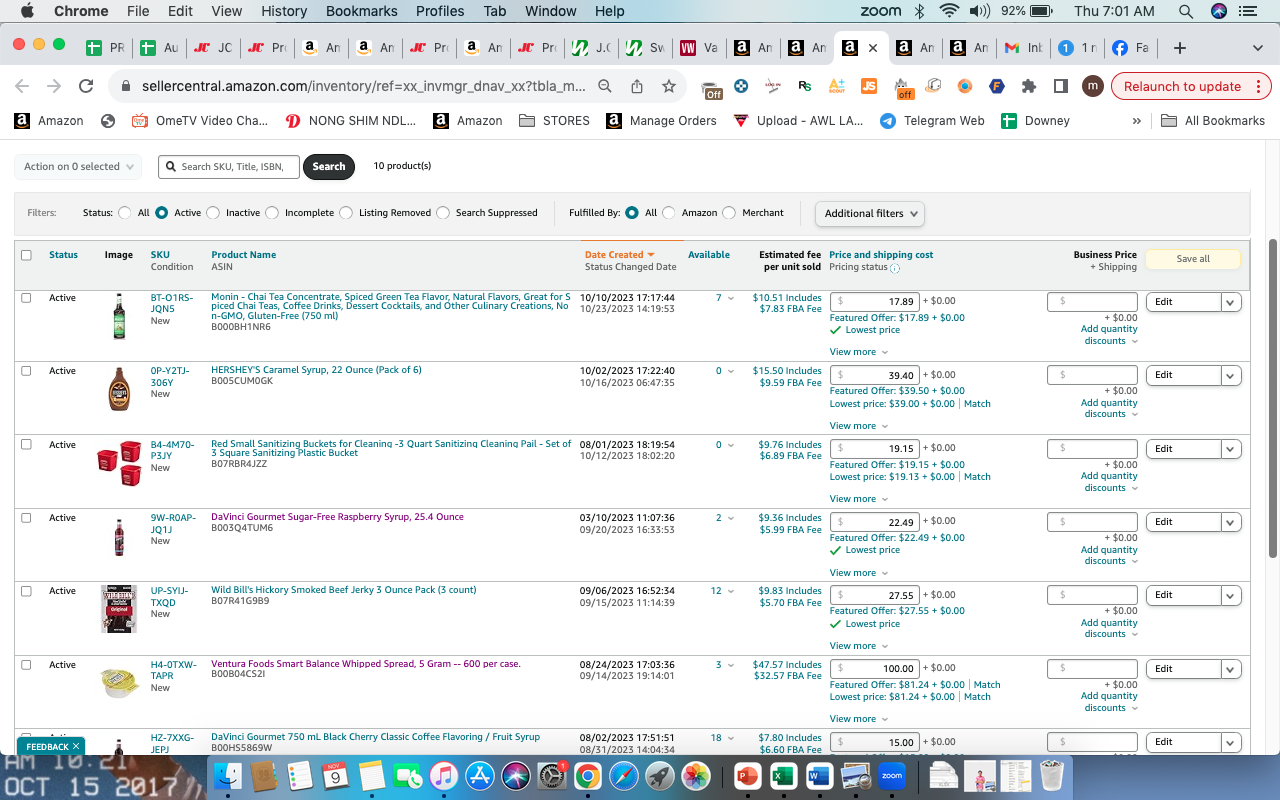1280x800 pixels.
Task: Go back to the previous page
Action: (22, 86)
